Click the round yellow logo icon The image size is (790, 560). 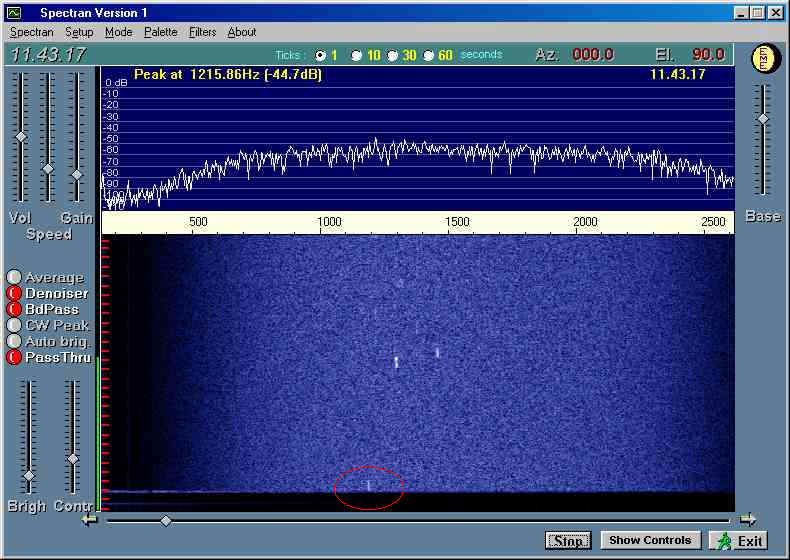pos(766,58)
